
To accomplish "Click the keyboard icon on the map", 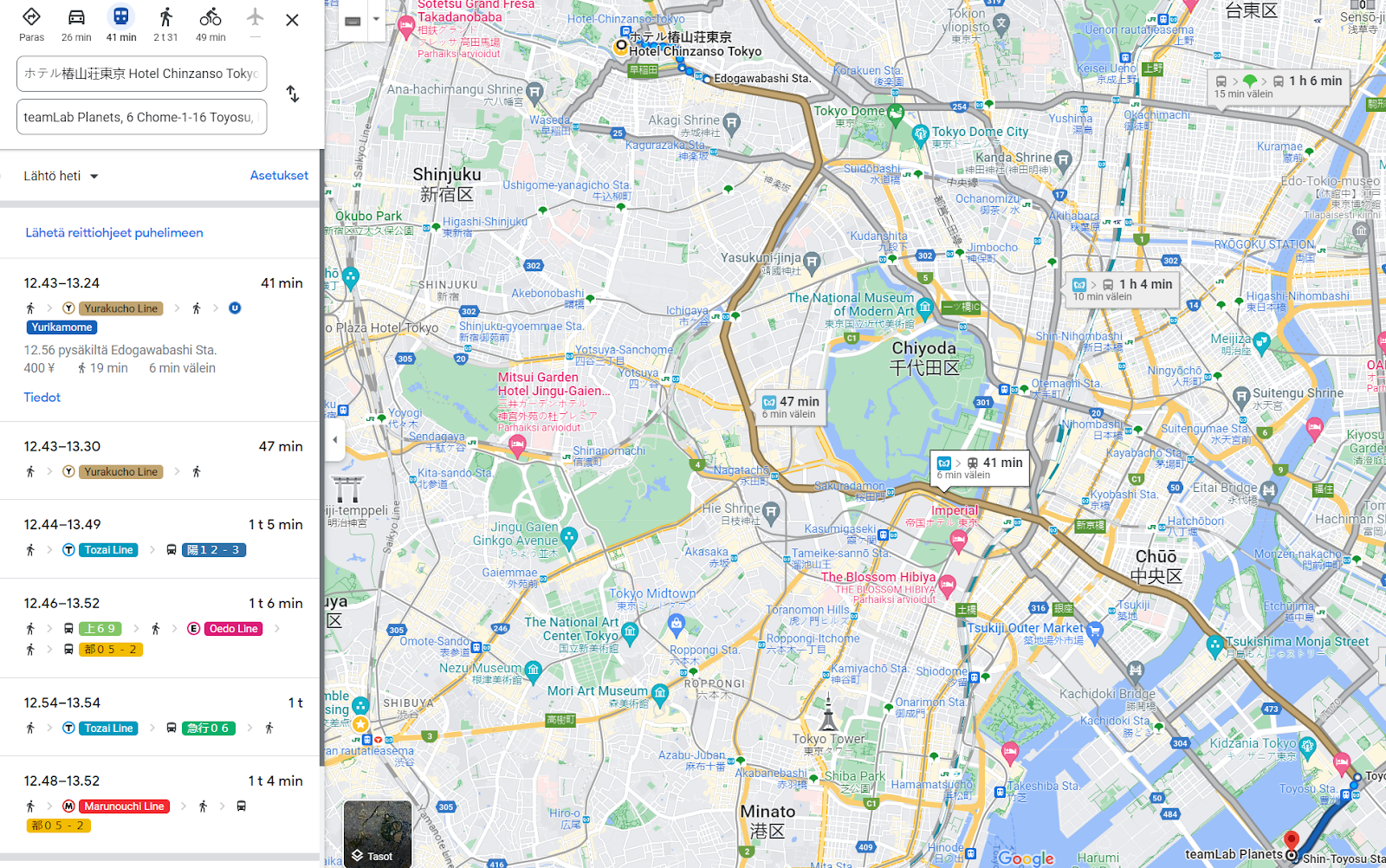I will tap(353, 21).
